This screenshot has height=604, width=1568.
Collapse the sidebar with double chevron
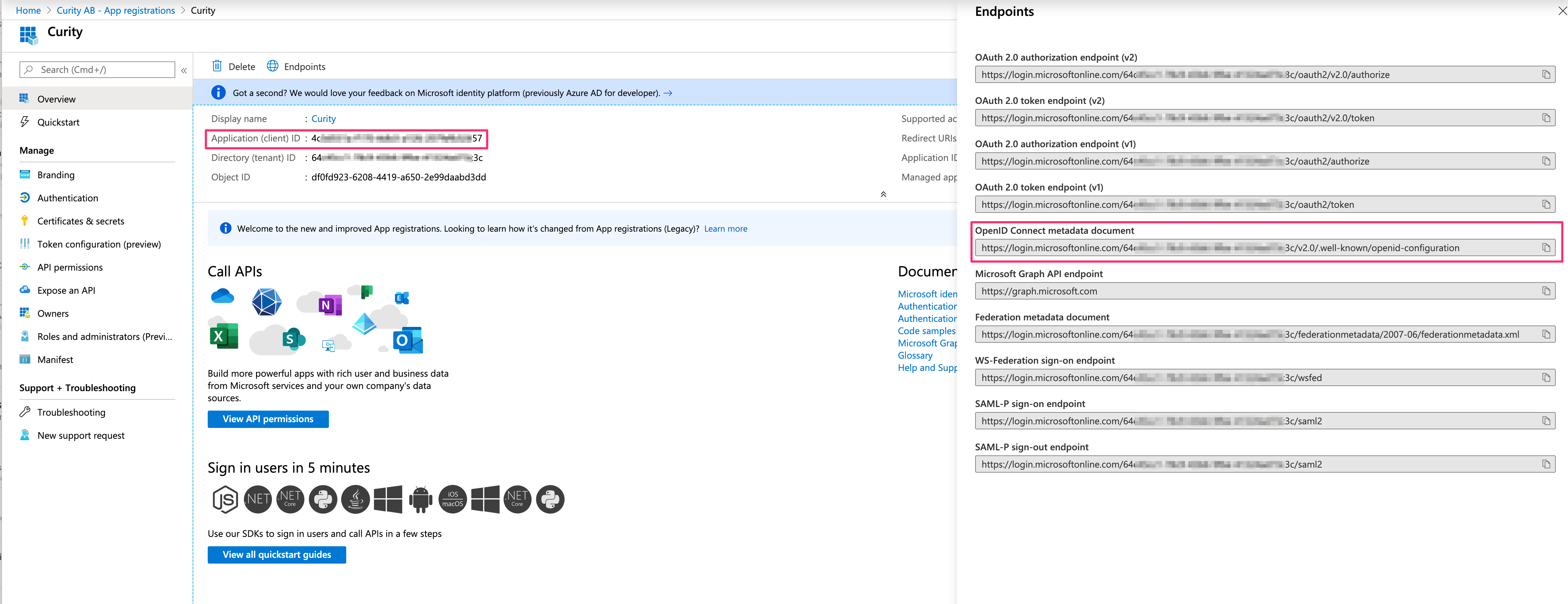(184, 70)
